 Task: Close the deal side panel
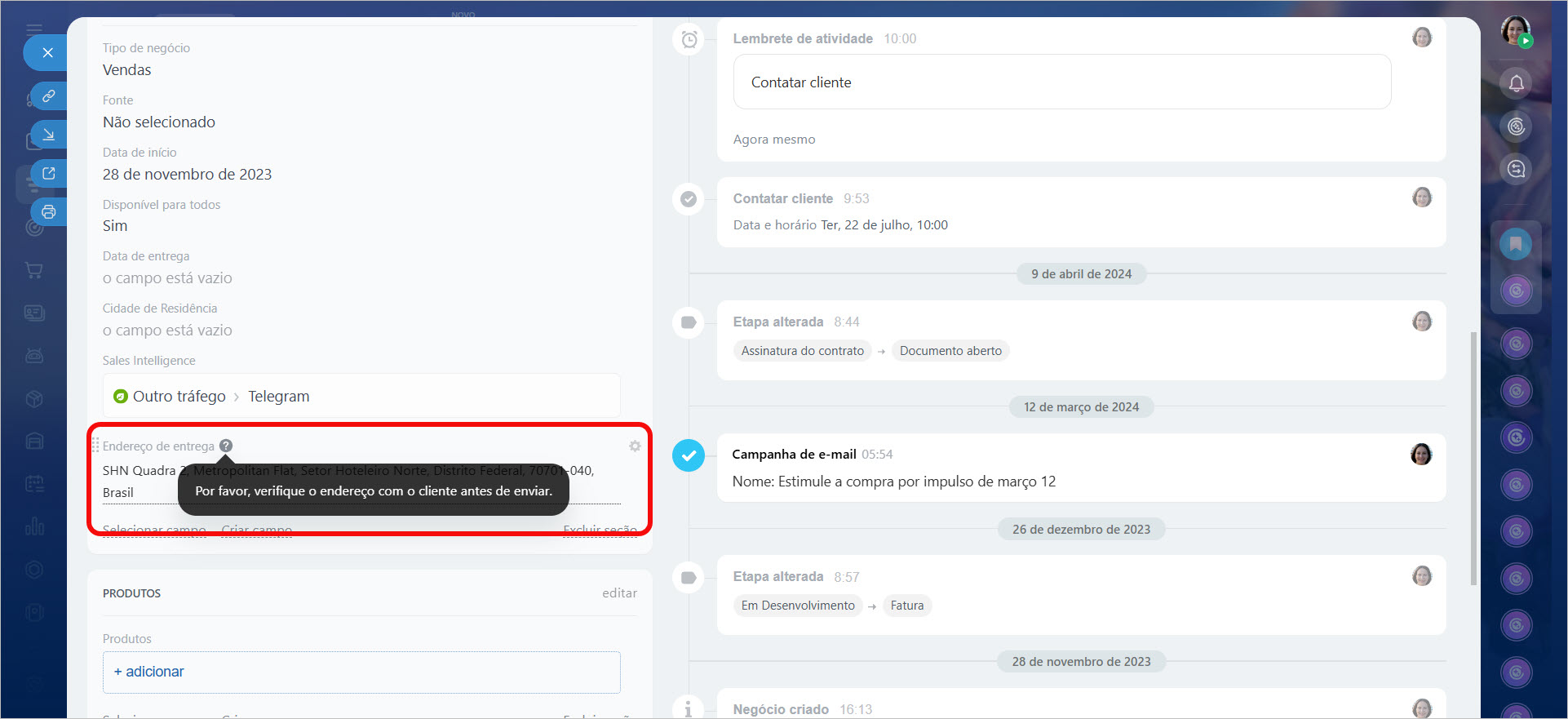pyautogui.click(x=47, y=53)
